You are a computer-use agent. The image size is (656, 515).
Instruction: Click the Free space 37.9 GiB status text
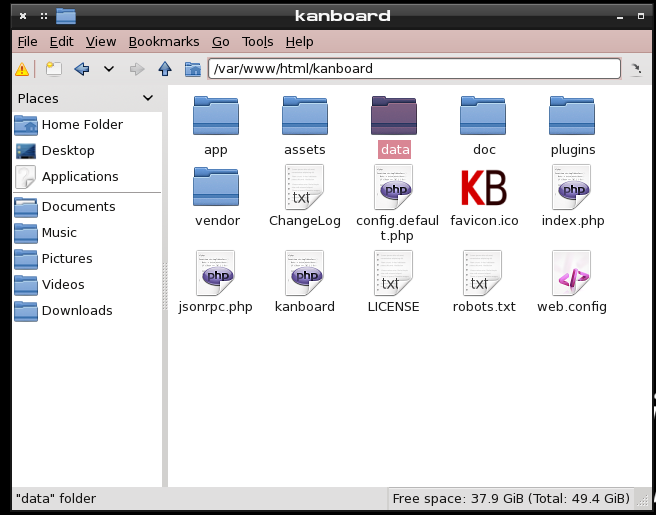tap(511, 499)
